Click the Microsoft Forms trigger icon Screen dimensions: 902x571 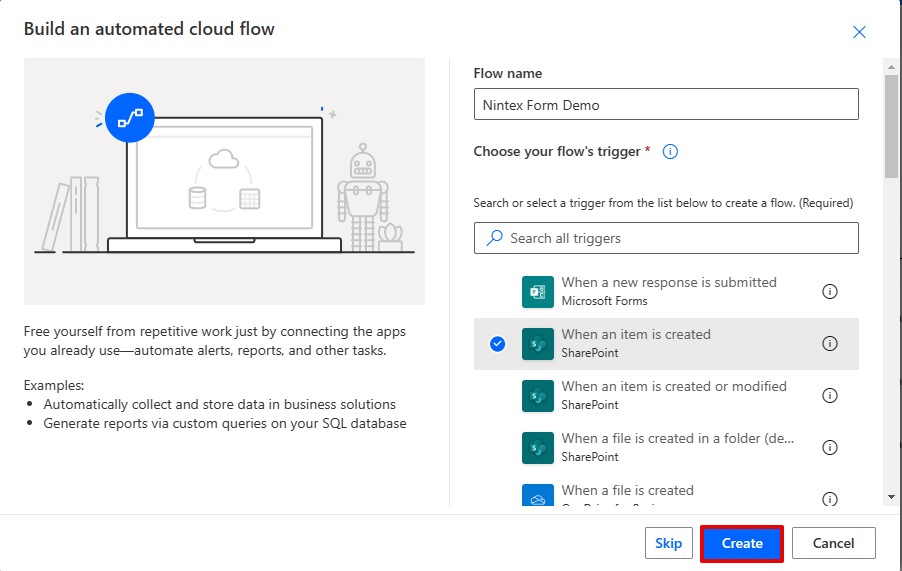coord(537,292)
